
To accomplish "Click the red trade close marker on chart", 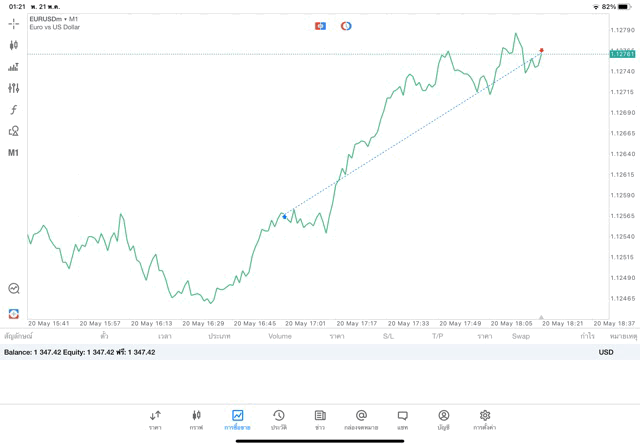I will click(541, 50).
